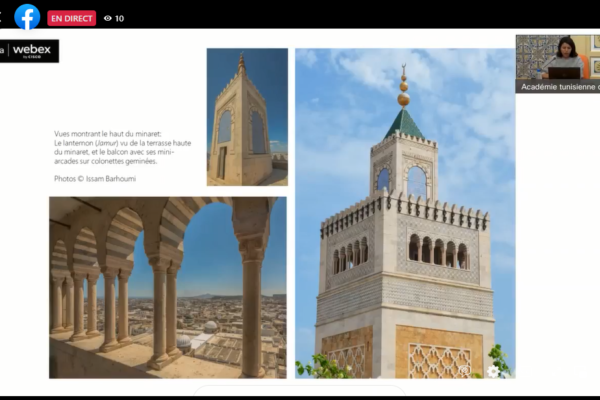
Task: Open the large minaret tower photo
Action: [x=405, y=213]
